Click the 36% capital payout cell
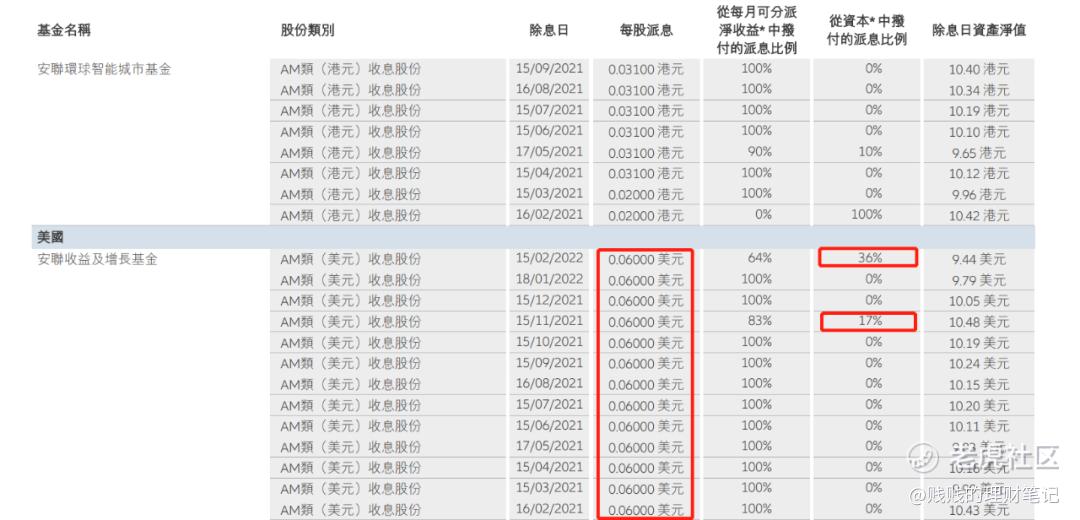 (x=869, y=258)
